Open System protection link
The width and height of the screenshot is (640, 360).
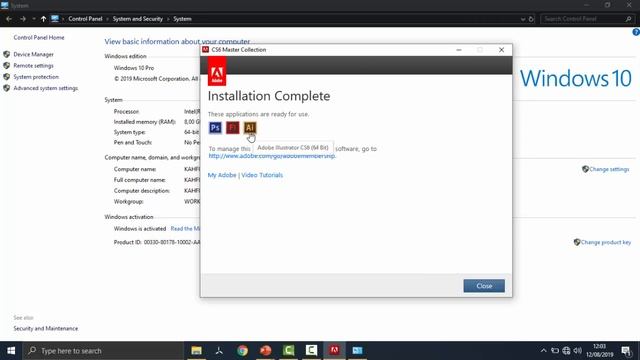36,77
